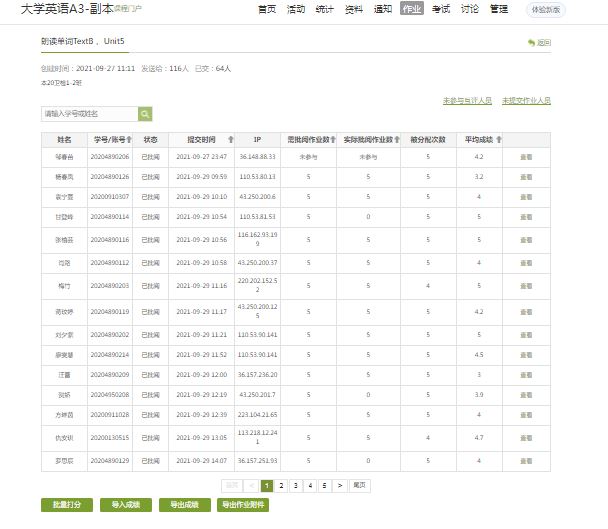Click the IP cell 36.148.88.33
Image resolution: width=608 pixels, height=529 pixels.
[257, 157]
